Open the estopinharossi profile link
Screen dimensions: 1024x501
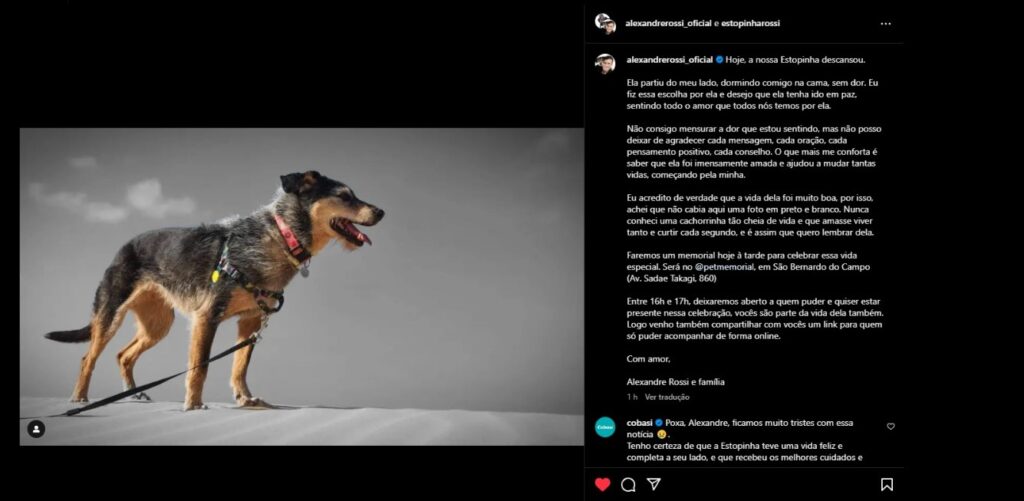(x=750, y=24)
